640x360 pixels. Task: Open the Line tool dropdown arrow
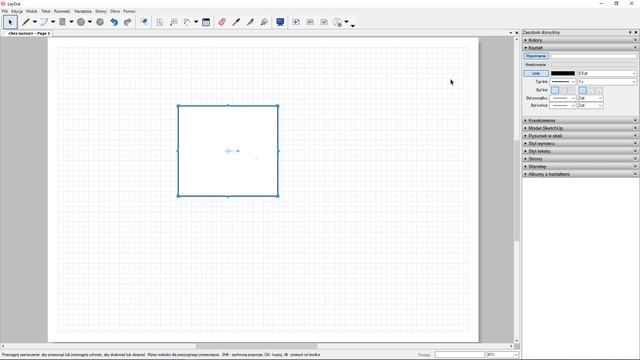coord(35,22)
